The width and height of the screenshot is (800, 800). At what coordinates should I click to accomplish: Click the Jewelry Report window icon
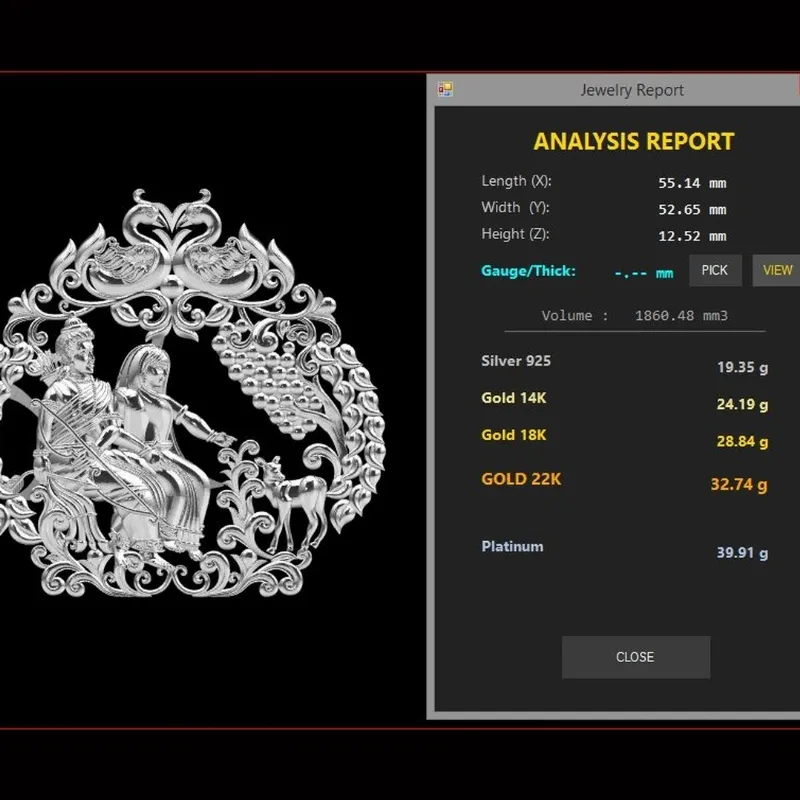[x=445, y=90]
